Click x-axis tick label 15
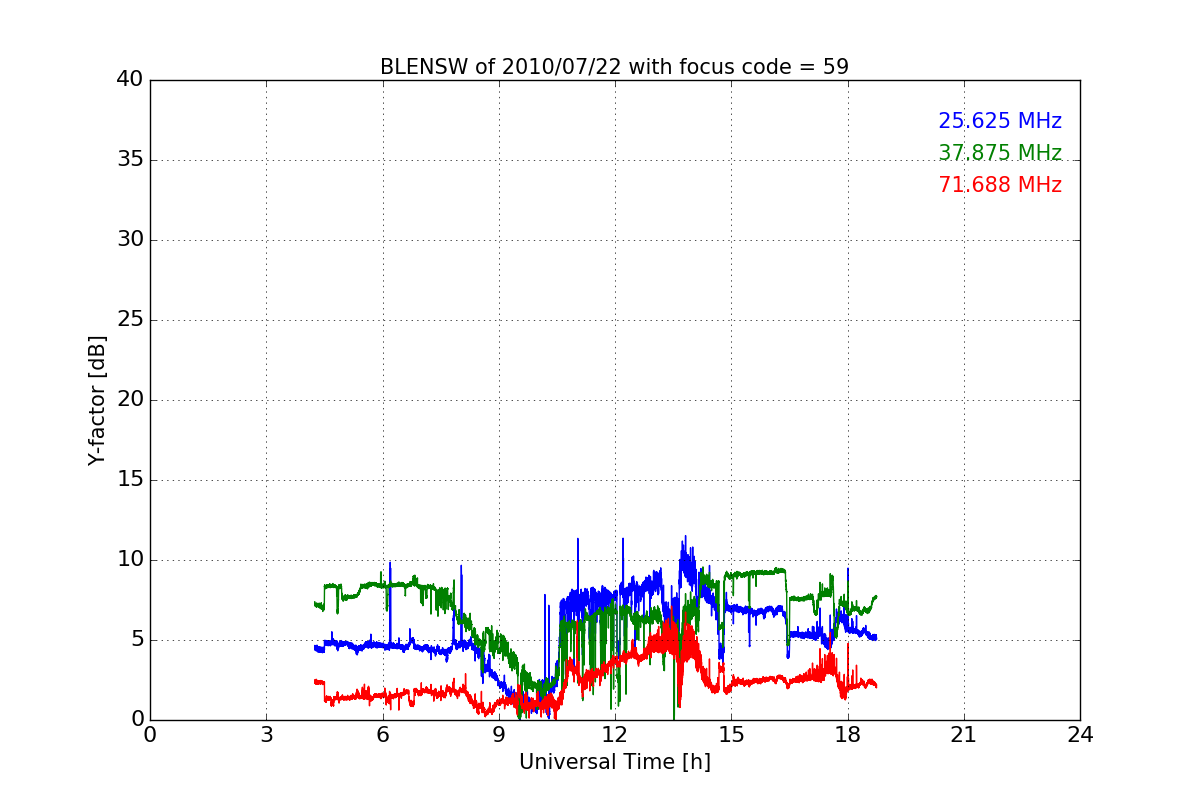 [x=731, y=735]
